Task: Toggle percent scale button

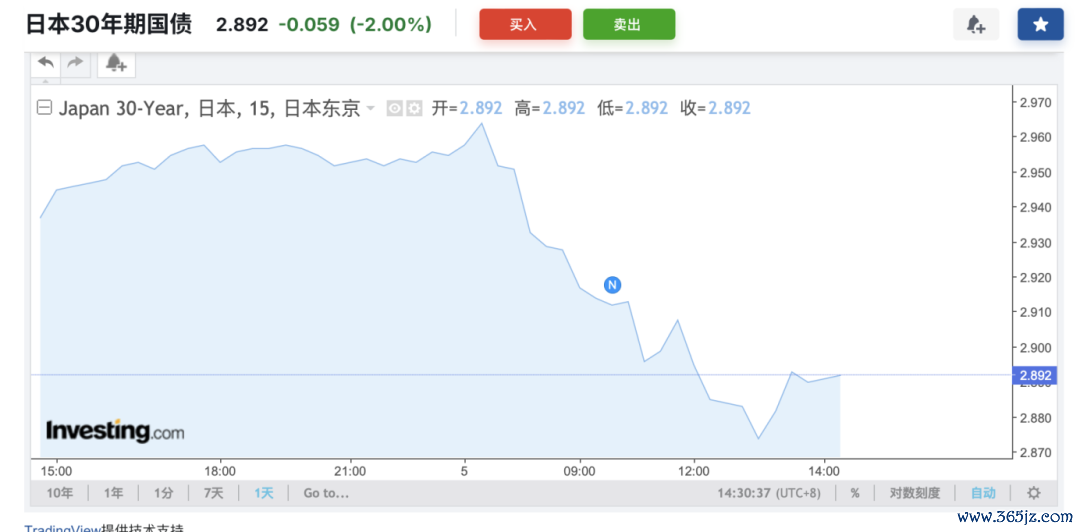Action: tap(855, 493)
